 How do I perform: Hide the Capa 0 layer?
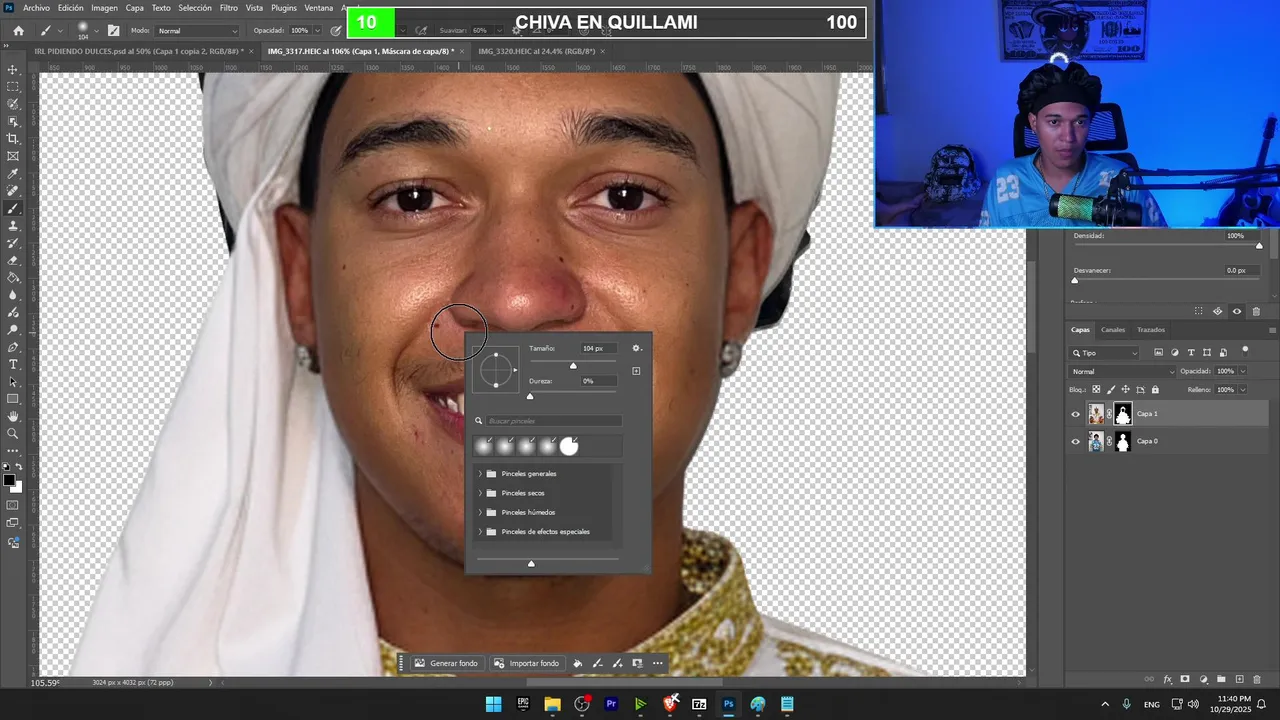tap(1076, 441)
